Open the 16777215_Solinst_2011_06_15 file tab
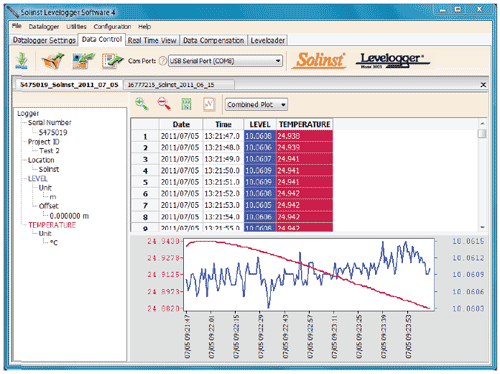The width and height of the screenshot is (500, 374). coord(171,85)
